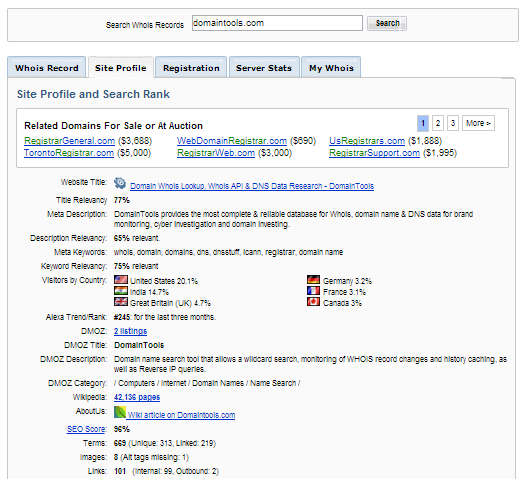Open the RegistrarGeneral.com link
This screenshot has height=479, width=523.
click(x=69, y=141)
